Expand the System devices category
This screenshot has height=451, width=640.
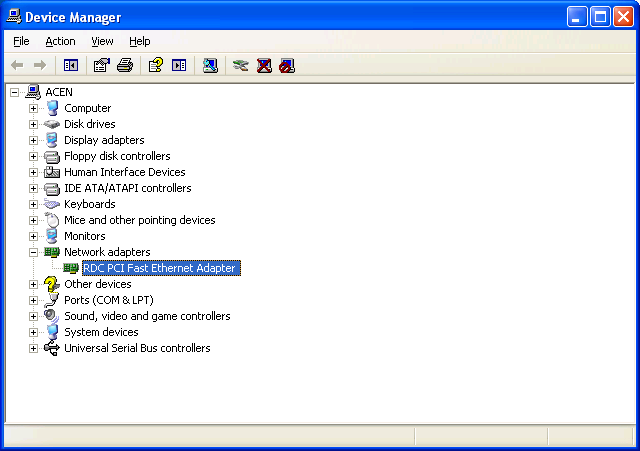click(x=33, y=333)
